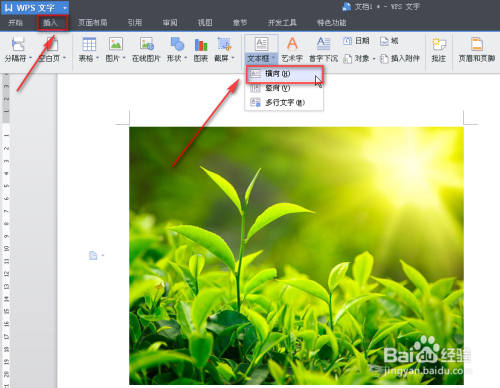Open the 开始 ribbon tab
Screen dimensions: 500x388
(16, 23)
